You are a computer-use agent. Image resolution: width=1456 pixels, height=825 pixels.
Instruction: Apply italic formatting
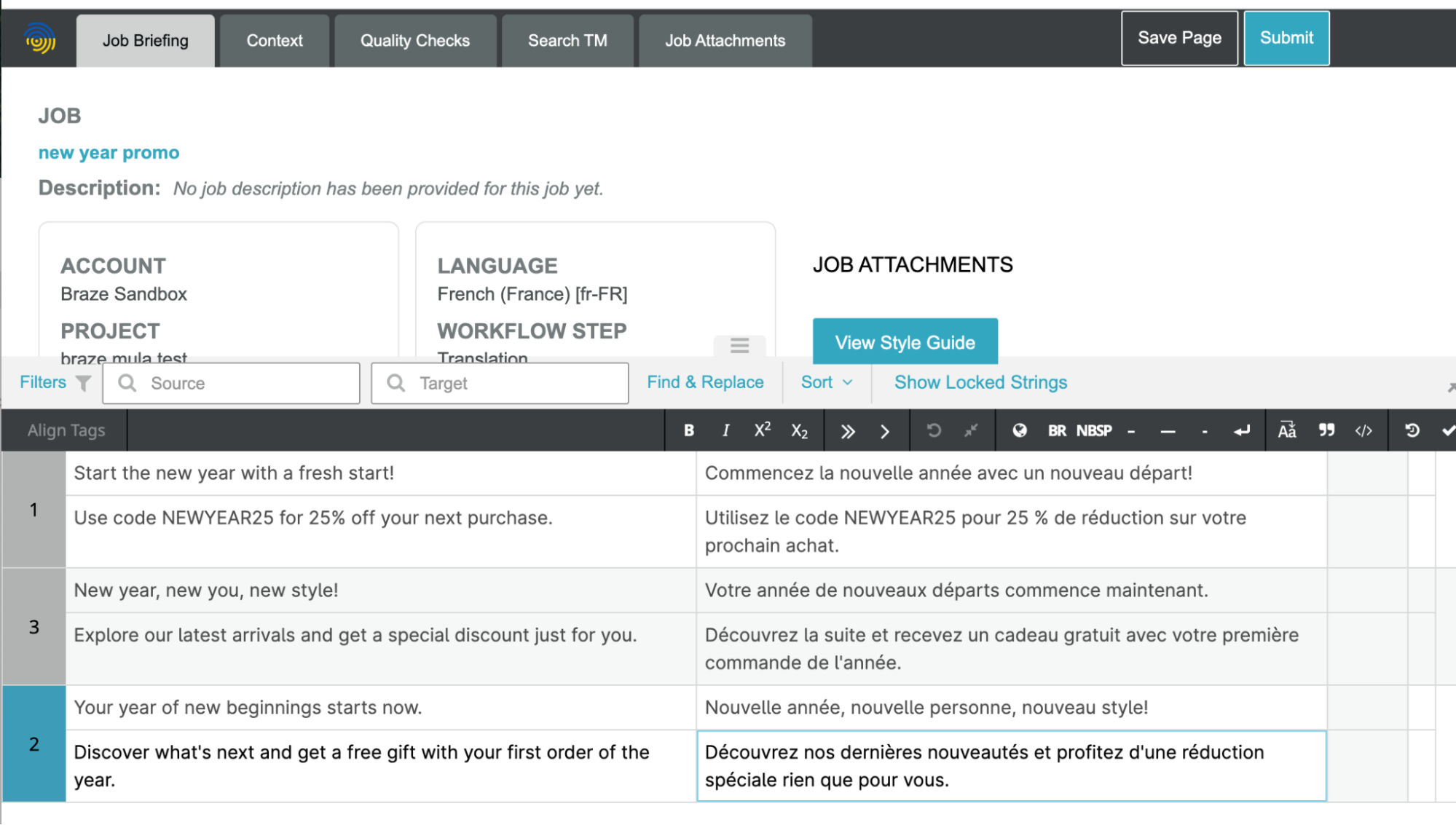tap(725, 430)
